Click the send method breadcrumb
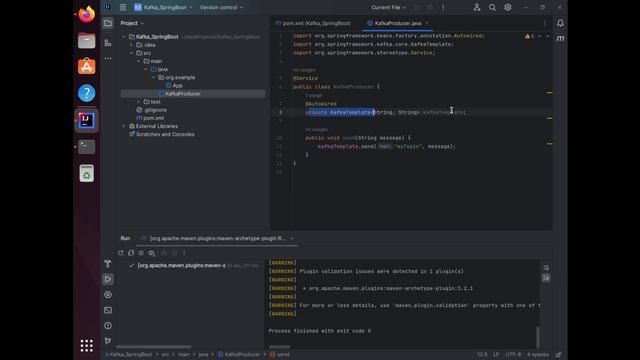Screen dimensions: 640x360 [280, 355]
